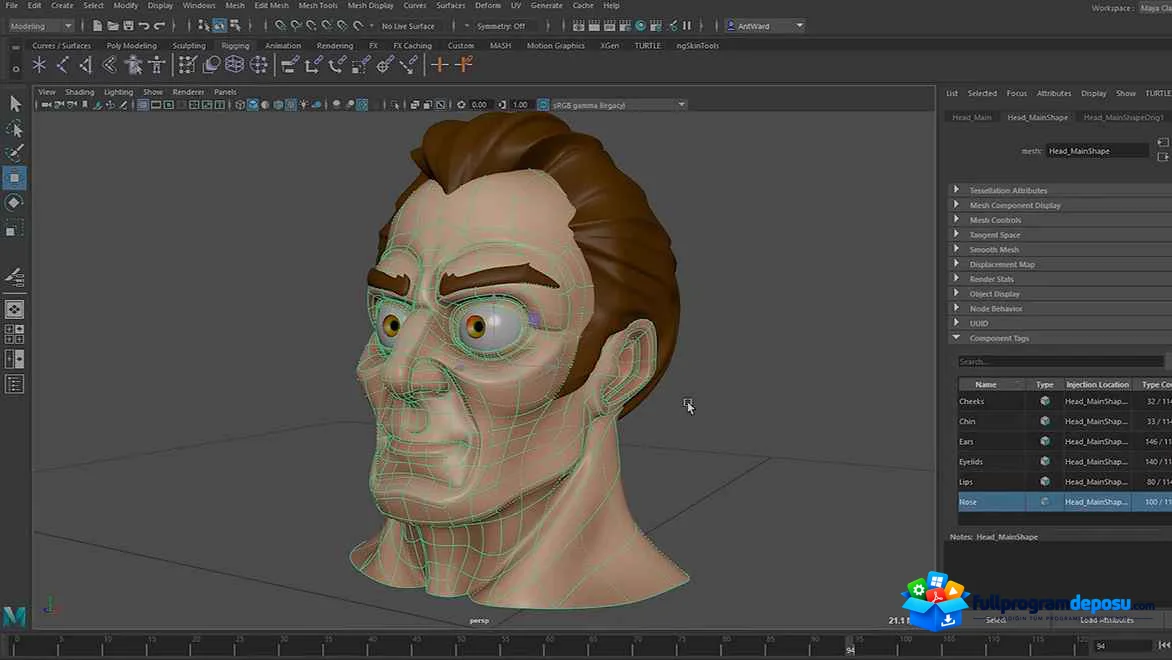
Task: Sort table by Injection Location header
Action: tap(1097, 384)
